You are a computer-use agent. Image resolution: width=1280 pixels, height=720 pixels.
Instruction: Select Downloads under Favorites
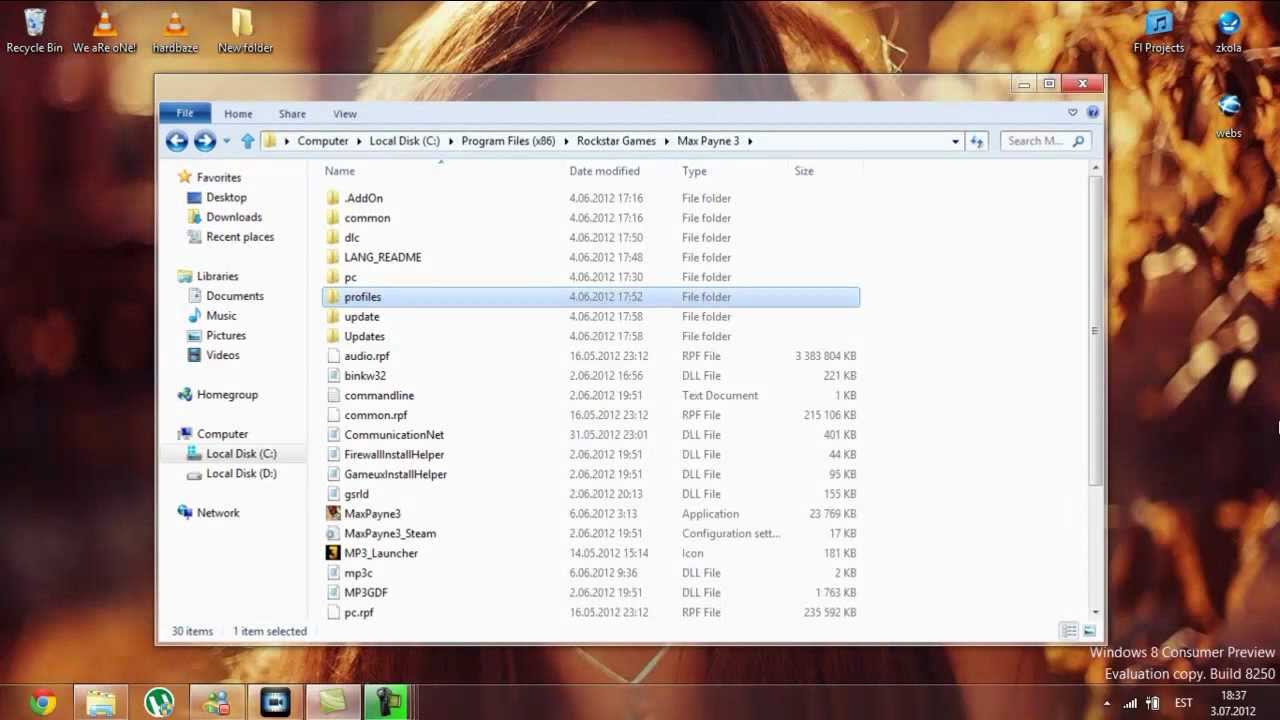click(234, 217)
